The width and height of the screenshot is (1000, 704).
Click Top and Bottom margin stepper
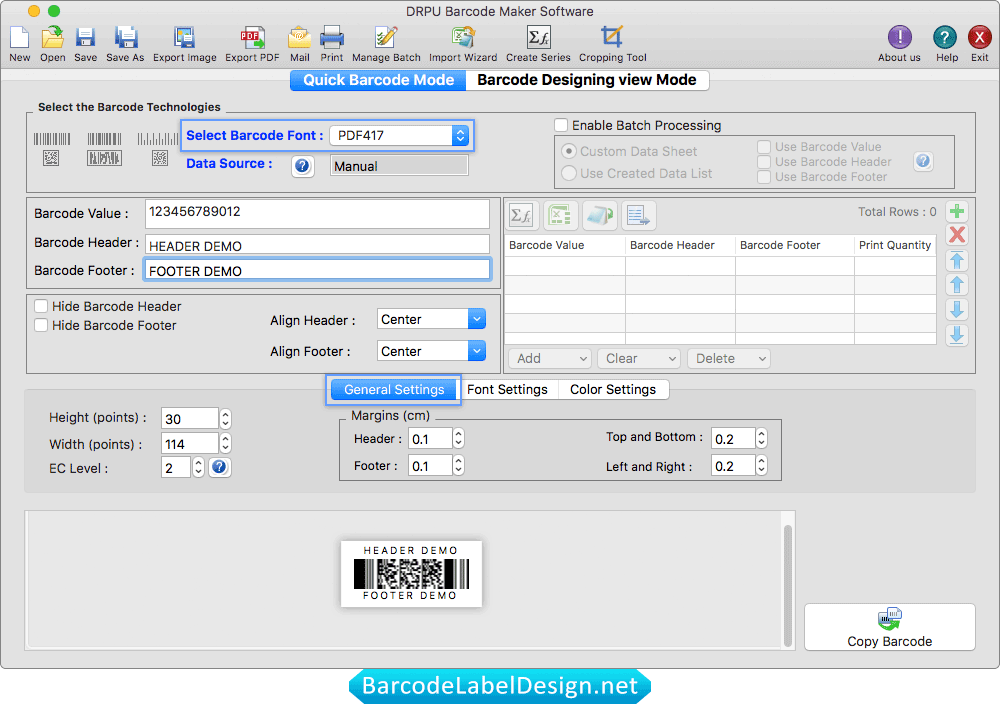click(x=761, y=438)
